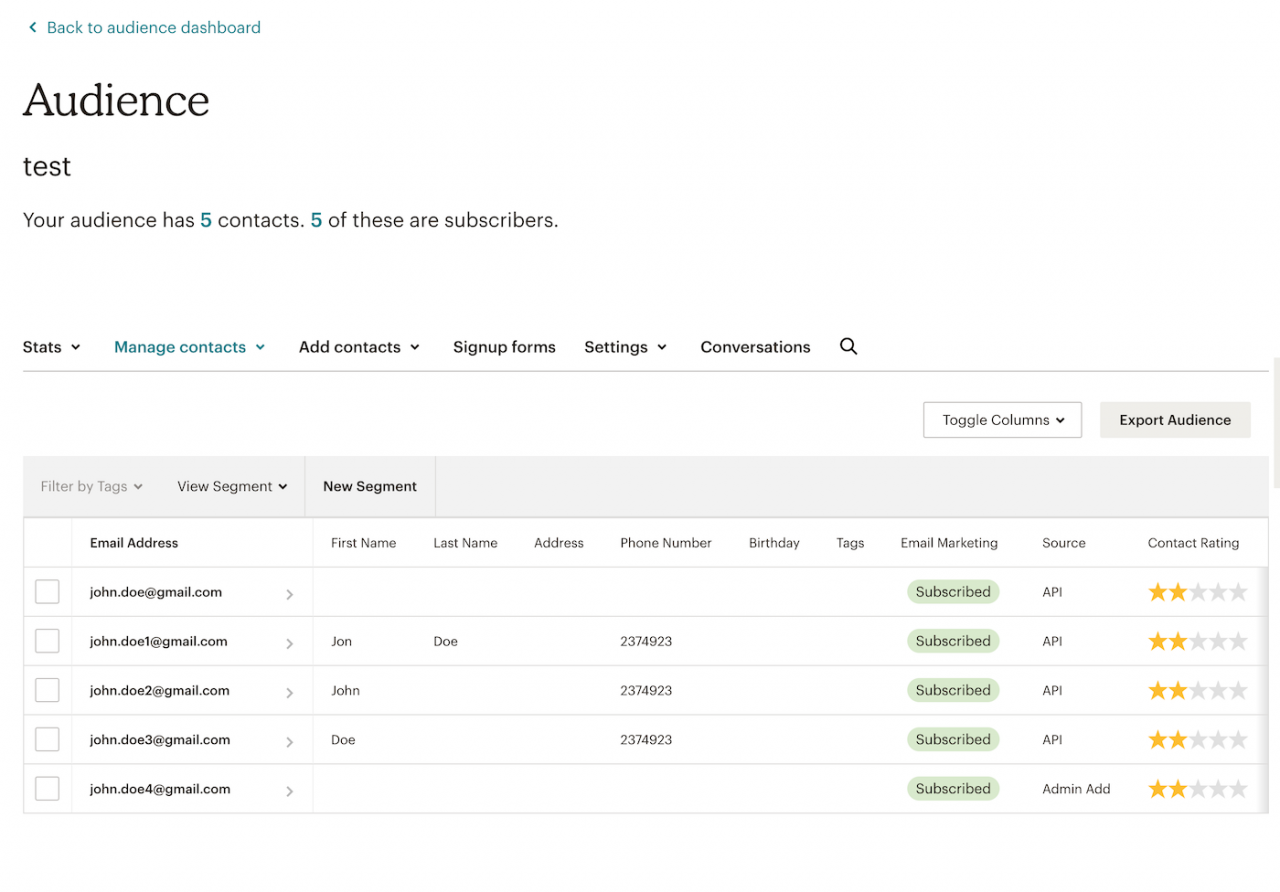Viewport: 1280px width, 892px height.
Task: Click email john.doe2@gmail.com
Action: 160,690
